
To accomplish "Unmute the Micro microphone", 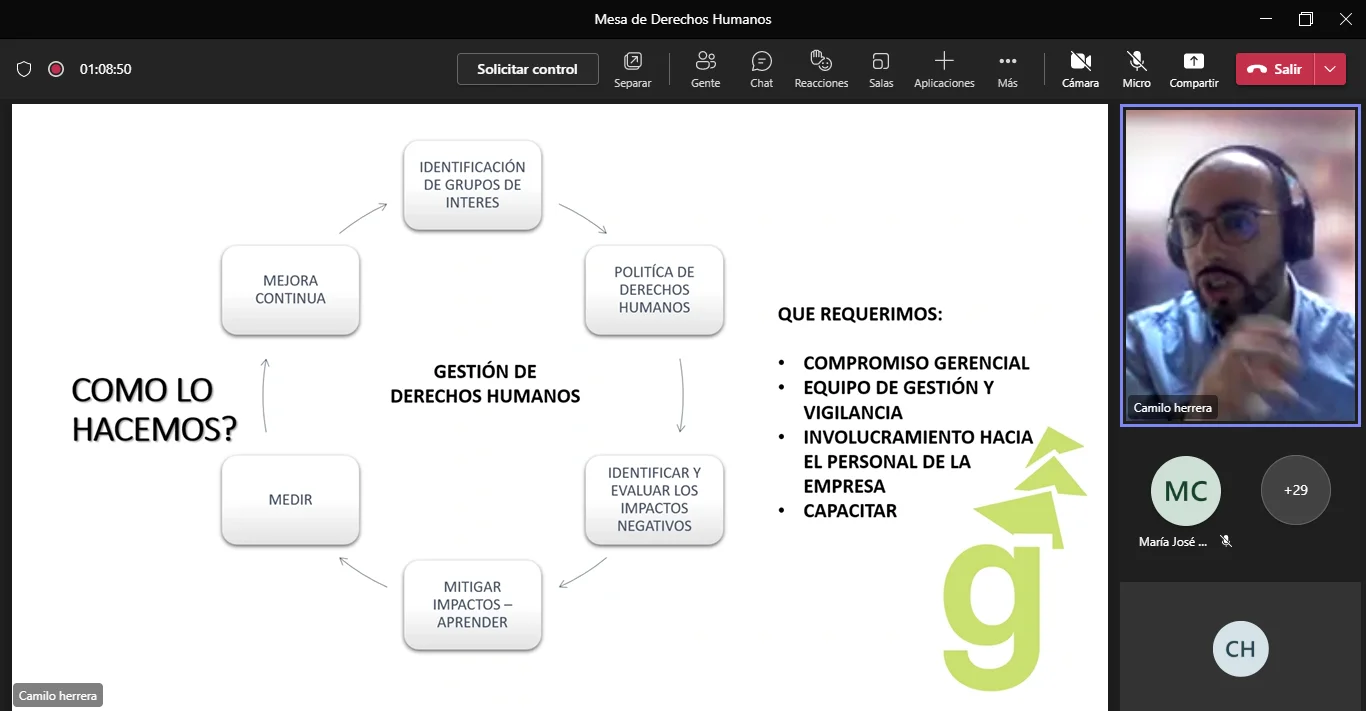I will tap(1136, 69).
